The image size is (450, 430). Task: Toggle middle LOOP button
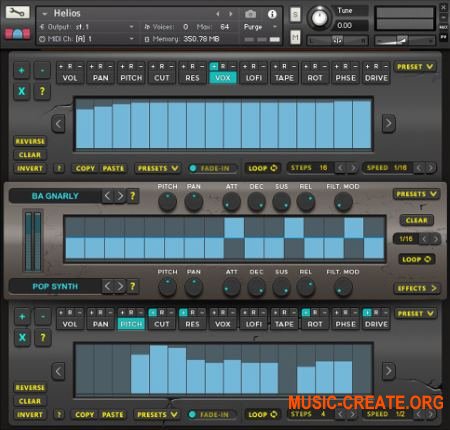coord(417,259)
